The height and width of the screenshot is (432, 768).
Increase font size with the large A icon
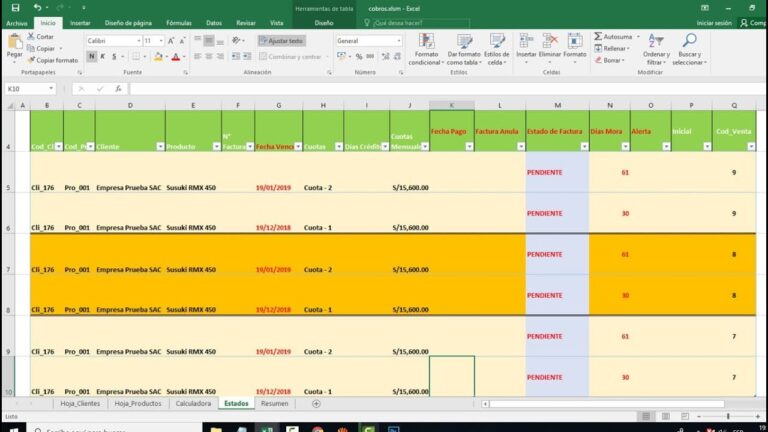coord(171,41)
